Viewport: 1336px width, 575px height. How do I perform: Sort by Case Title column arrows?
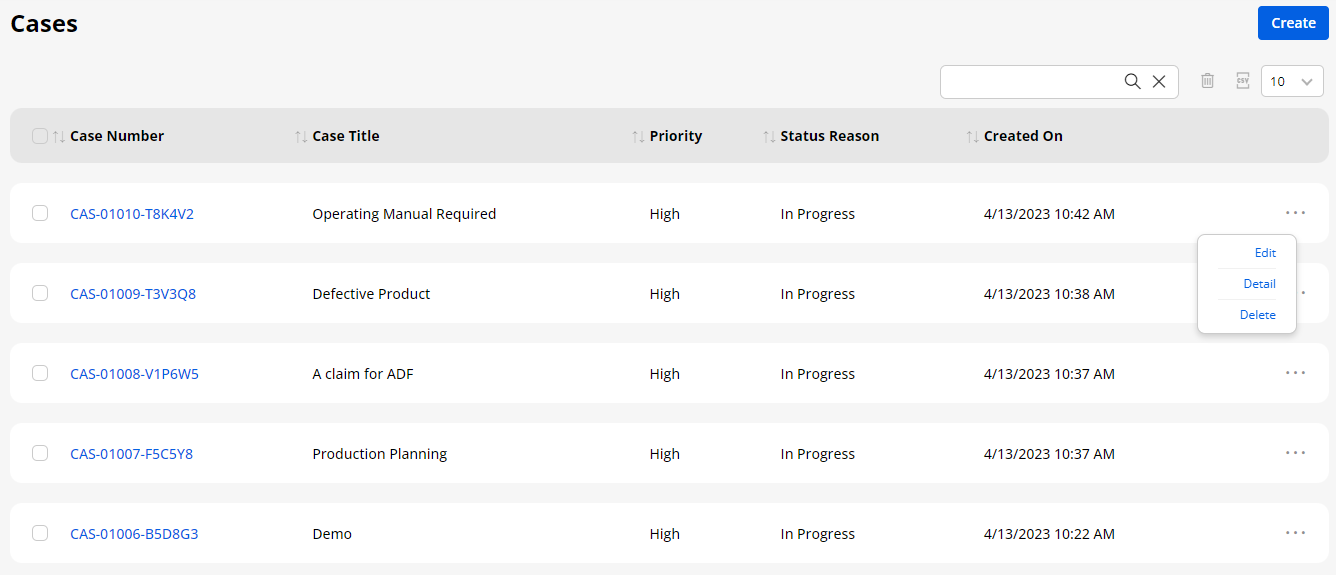click(x=301, y=136)
